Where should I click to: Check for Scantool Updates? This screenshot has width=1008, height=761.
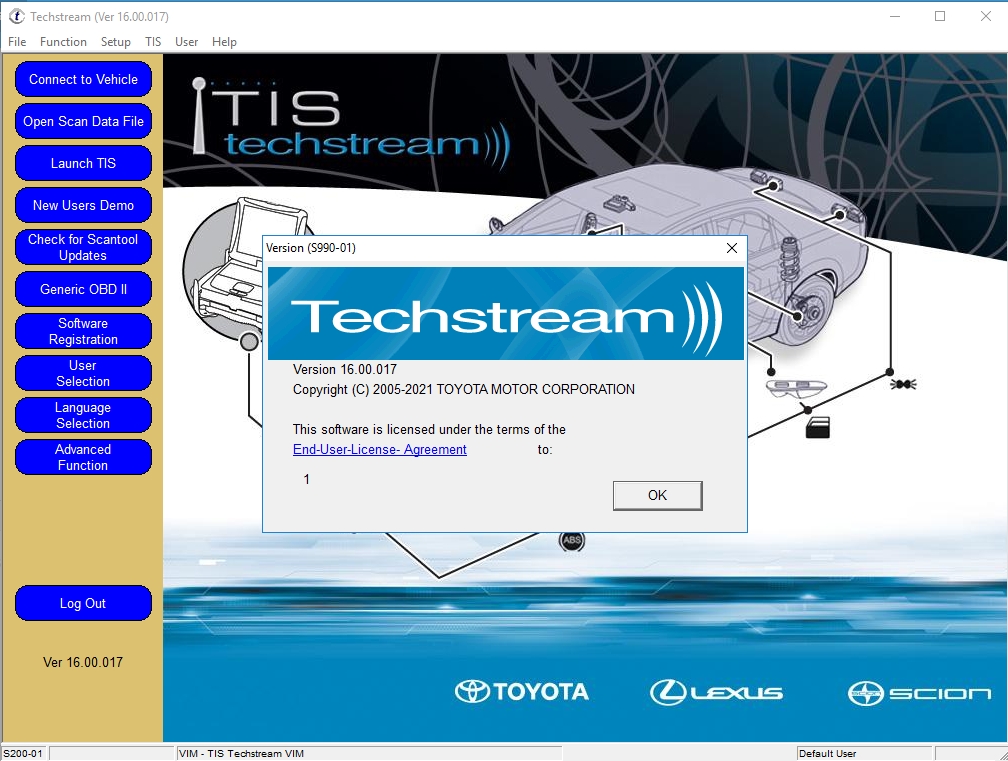tap(83, 247)
